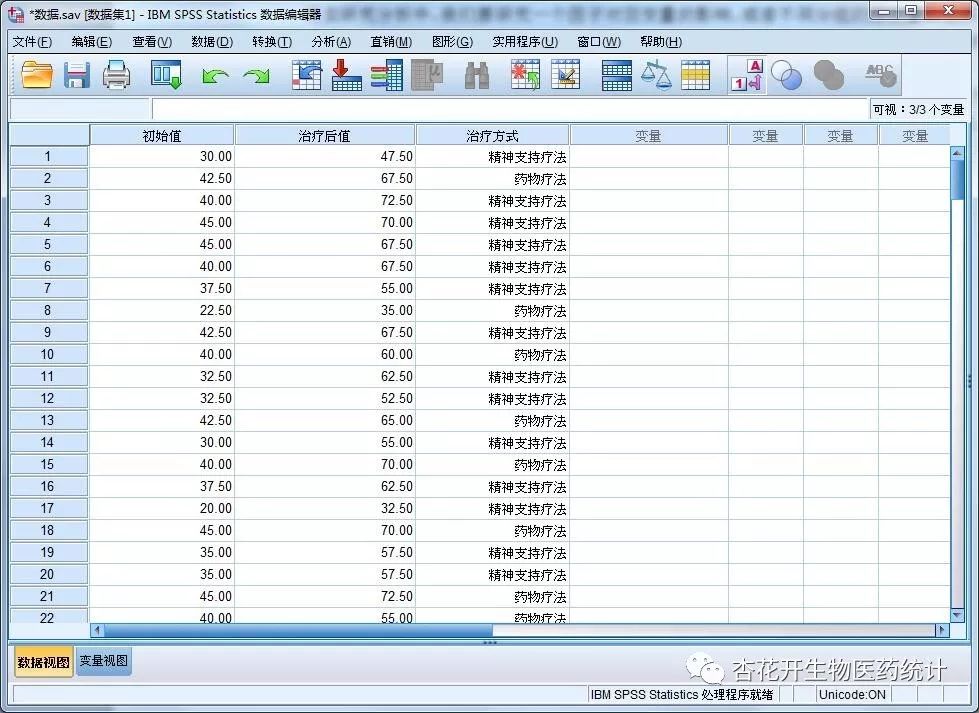The image size is (979, 713).
Task: Open Find with binoculars icon
Action: 477,76
